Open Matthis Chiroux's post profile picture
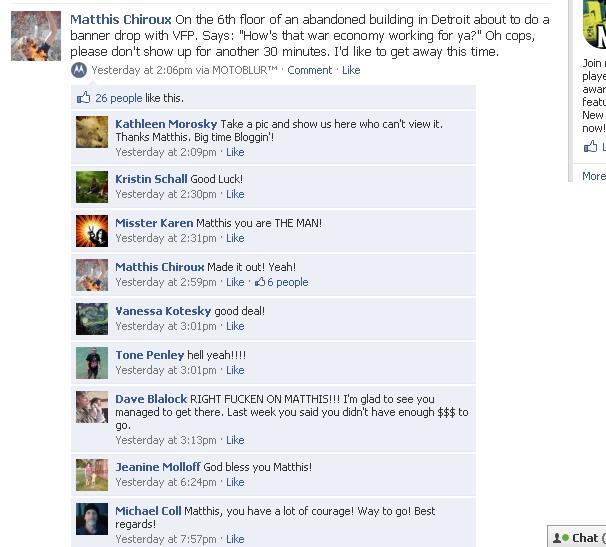Image resolution: width=606 pixels, height=547 pixels. pos(36,36)
